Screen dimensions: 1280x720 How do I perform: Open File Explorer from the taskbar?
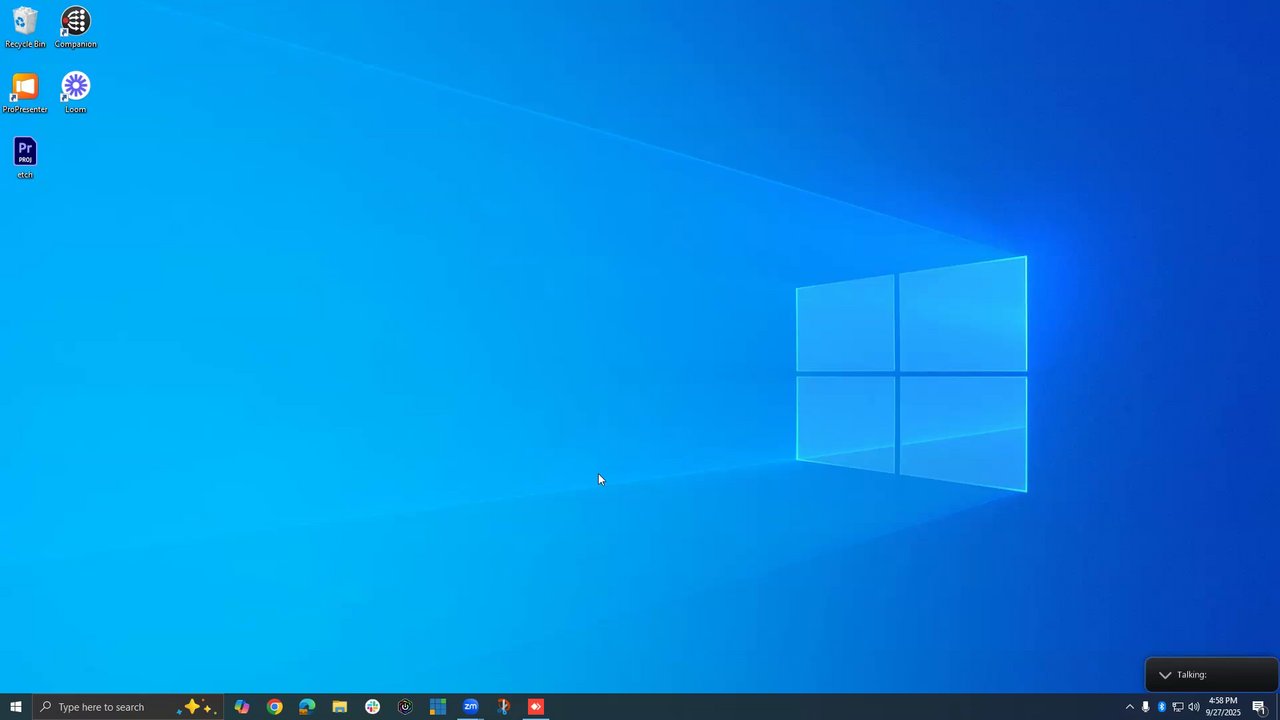[340, 707]
